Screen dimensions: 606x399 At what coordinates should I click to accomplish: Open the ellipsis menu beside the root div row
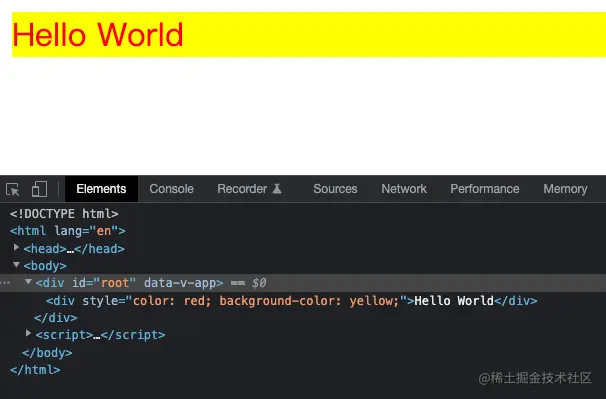(x=5, y=283)
